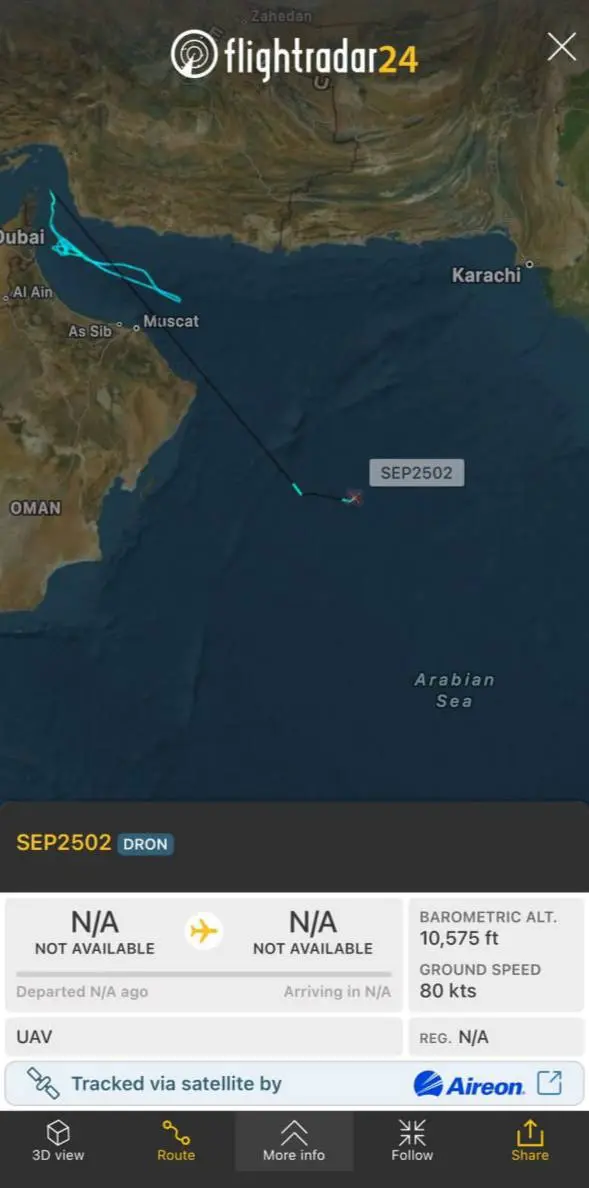The width and height of the screenshot is (589, 1188).
Task: Click the red drone marker on map
Action: [x=354, y=497]
